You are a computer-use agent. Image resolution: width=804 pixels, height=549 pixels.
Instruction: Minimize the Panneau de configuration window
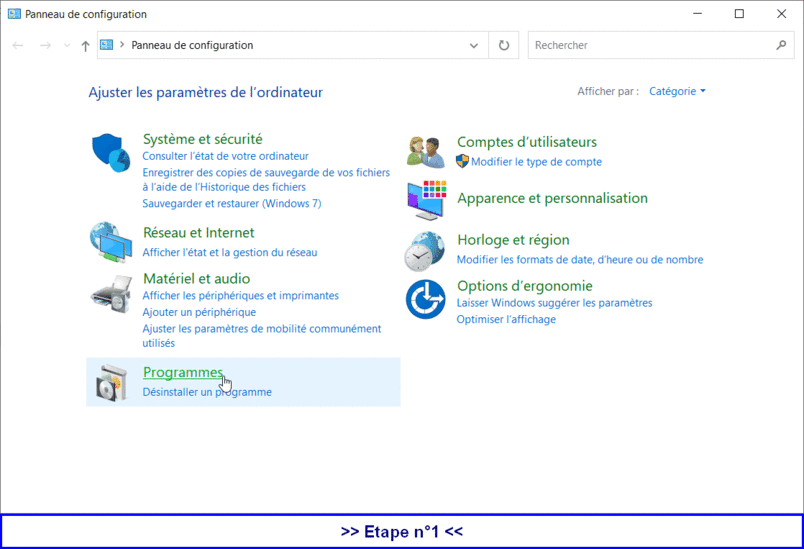click(x=697, y=14)
